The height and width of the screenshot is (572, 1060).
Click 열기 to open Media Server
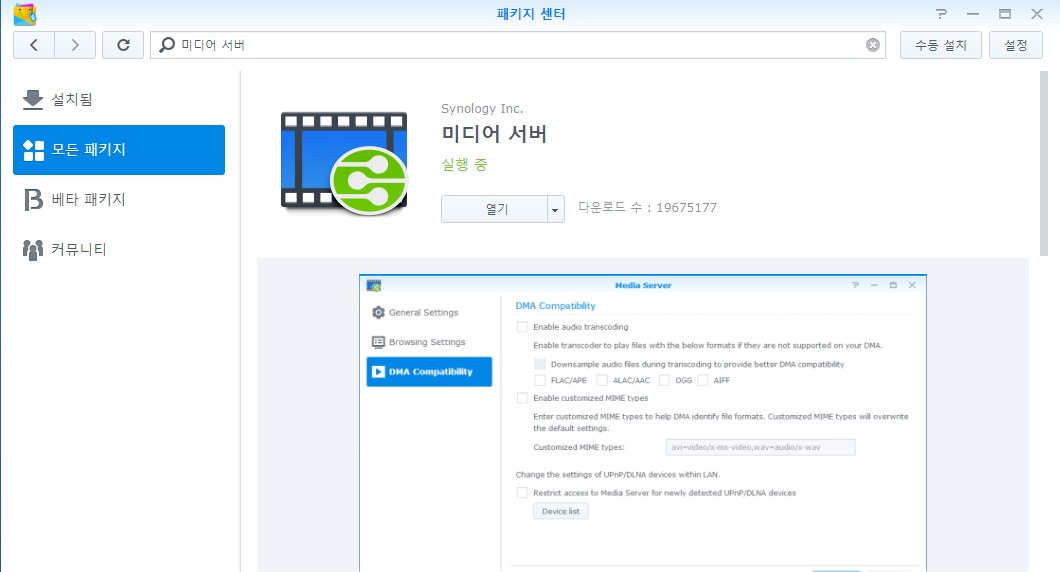coord(494,209)
